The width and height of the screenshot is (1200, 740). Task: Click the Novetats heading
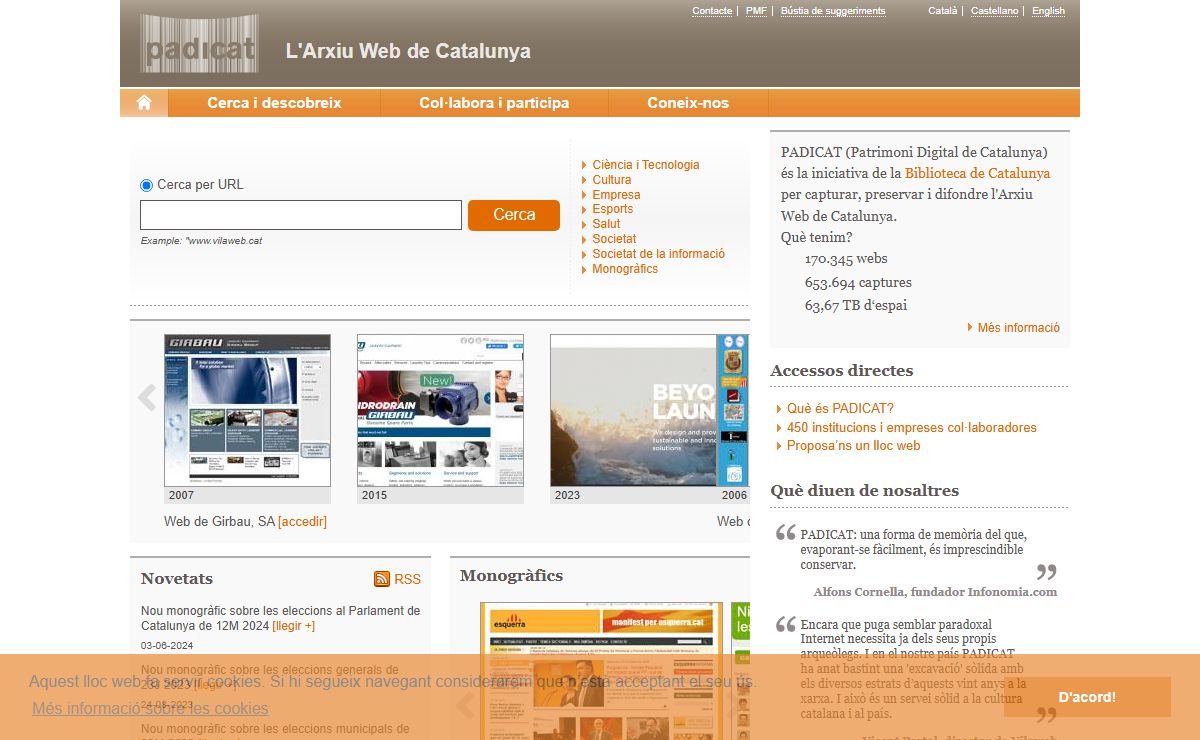pyautogui.click(x=177, y=579)
